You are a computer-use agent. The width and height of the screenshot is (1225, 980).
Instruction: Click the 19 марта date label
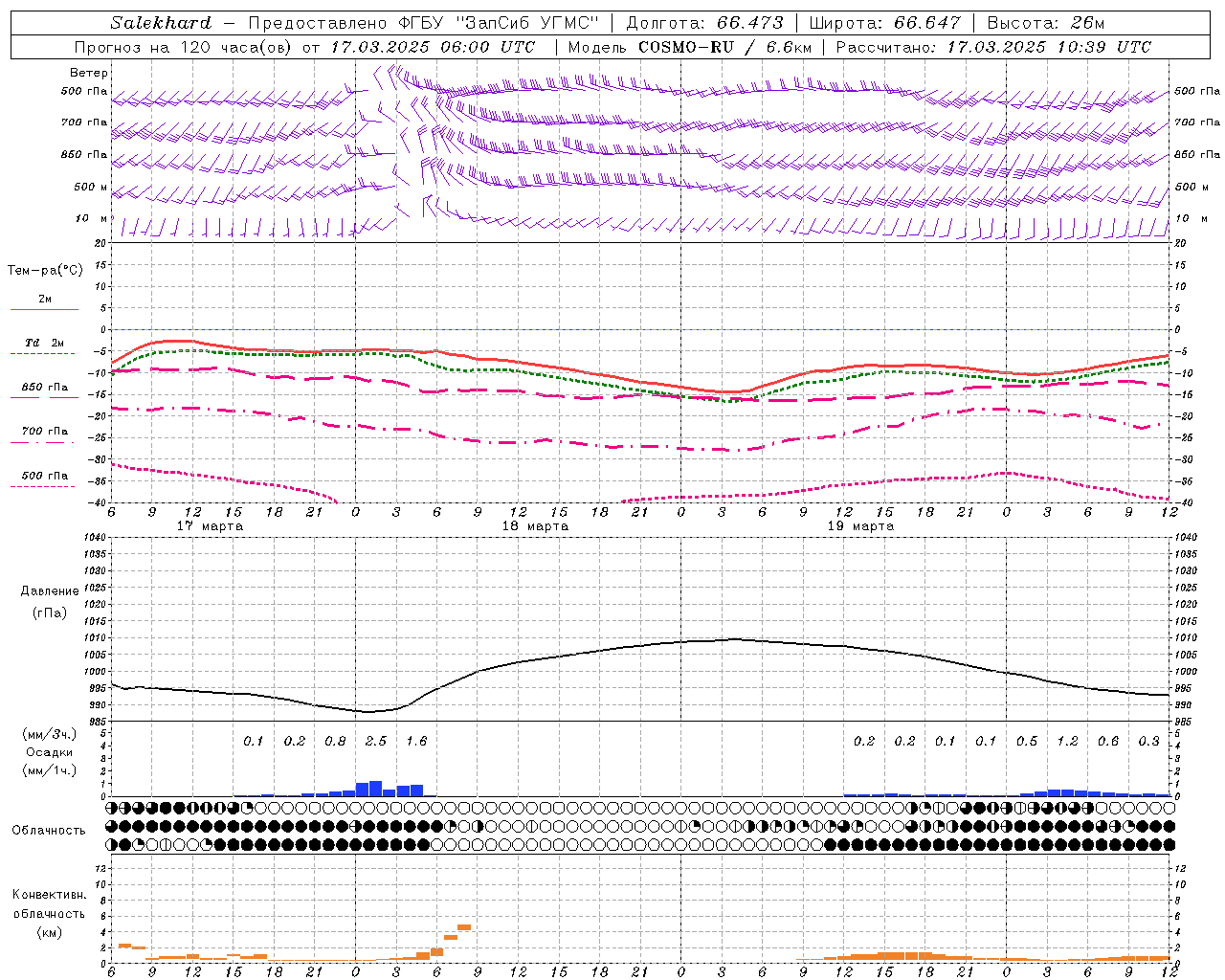point(860,526)
